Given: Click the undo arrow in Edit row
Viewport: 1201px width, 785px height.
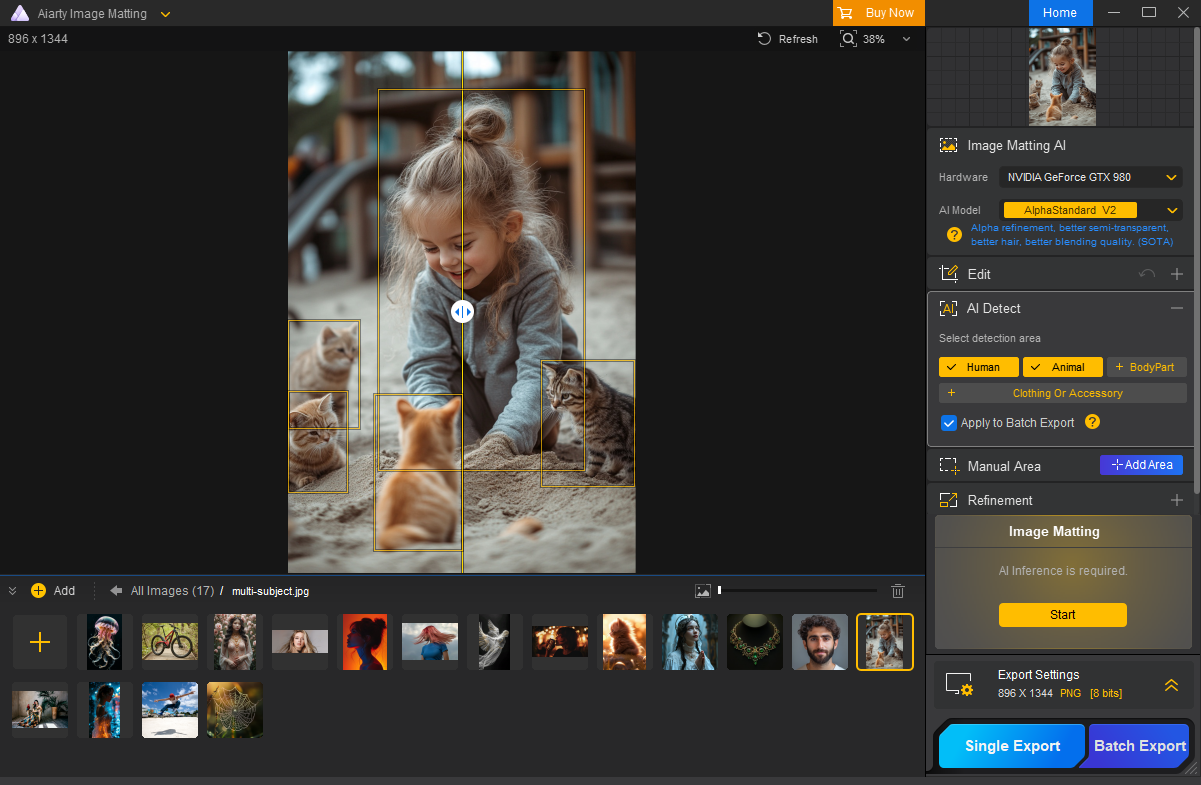Looking at the screenshot, I should pyautogui.click(x=1147, y=274).
